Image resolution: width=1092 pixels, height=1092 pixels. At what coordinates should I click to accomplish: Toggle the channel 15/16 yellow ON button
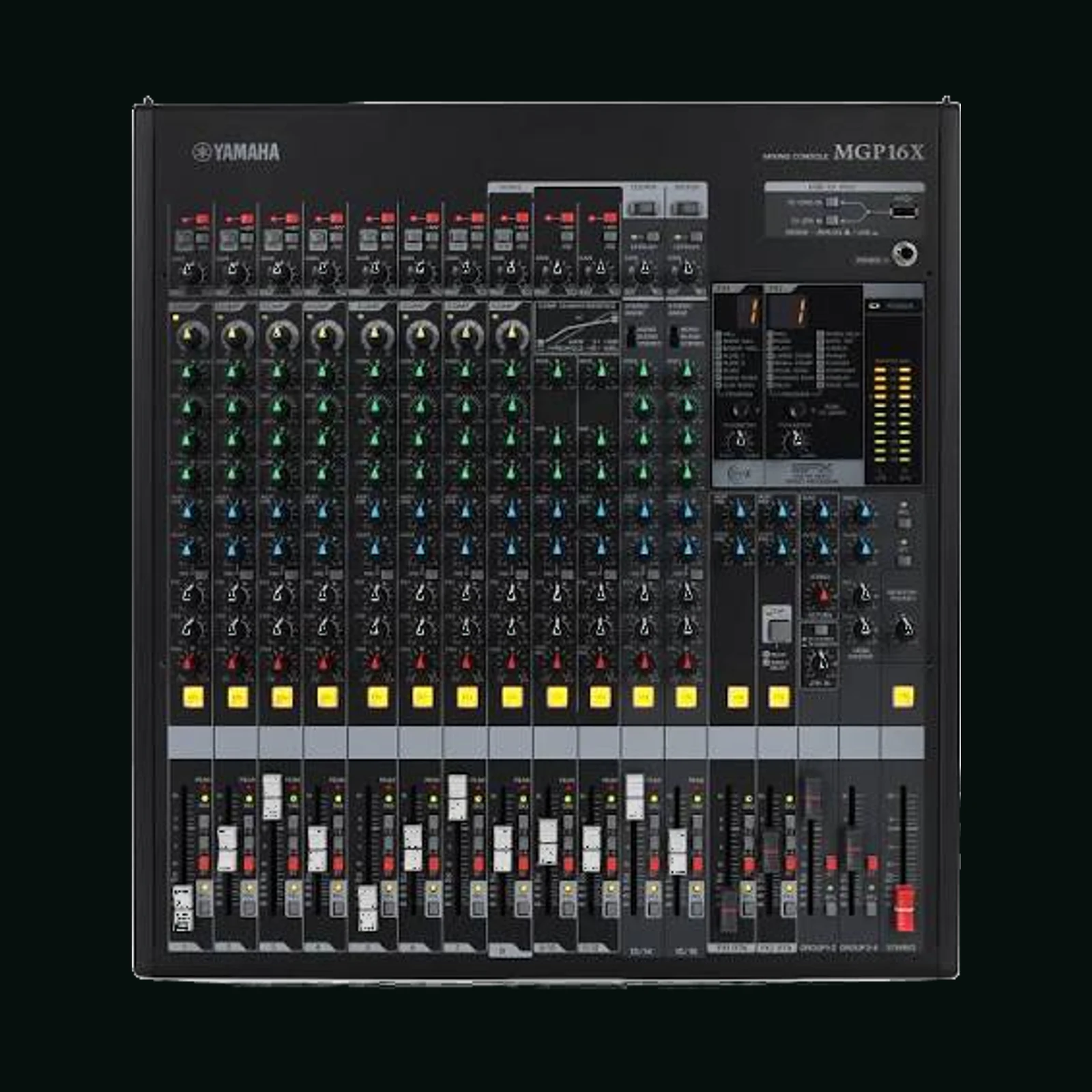(x=687, y=697)
